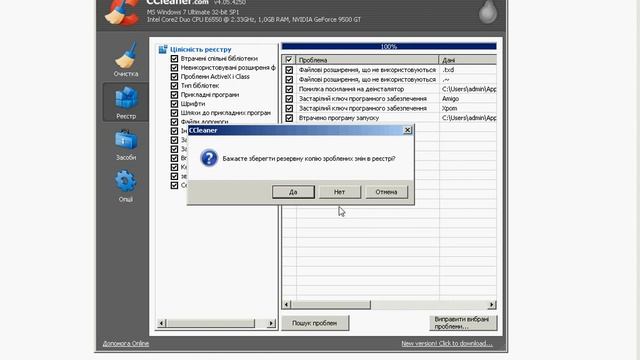This screenshot has width=640, height=360.
Task: Toggle Втрачені спільні бібліотеки checkbox
Action: click(174, 59)
